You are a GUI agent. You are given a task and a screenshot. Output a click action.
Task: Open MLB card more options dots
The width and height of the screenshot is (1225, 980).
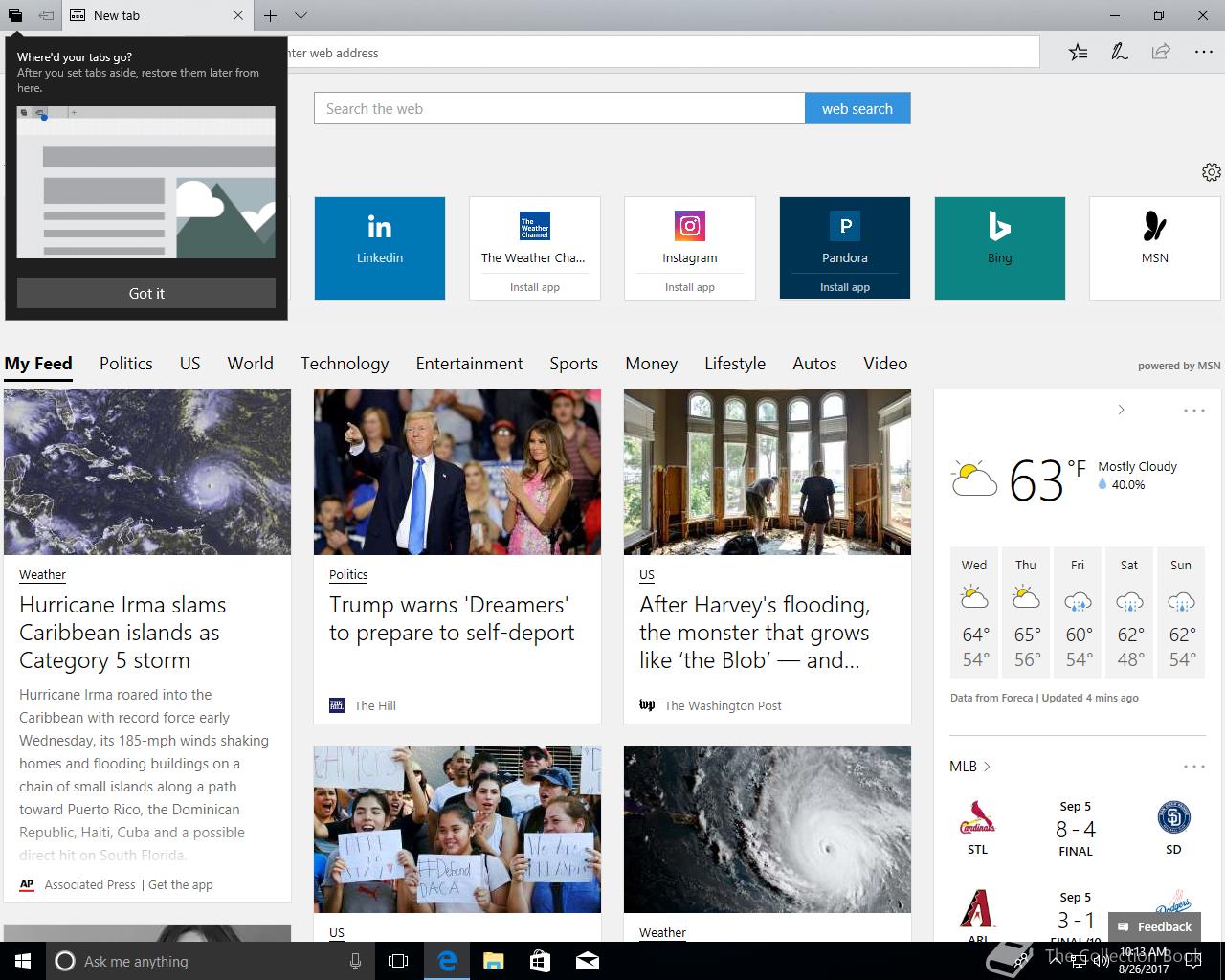point(1193,767)
